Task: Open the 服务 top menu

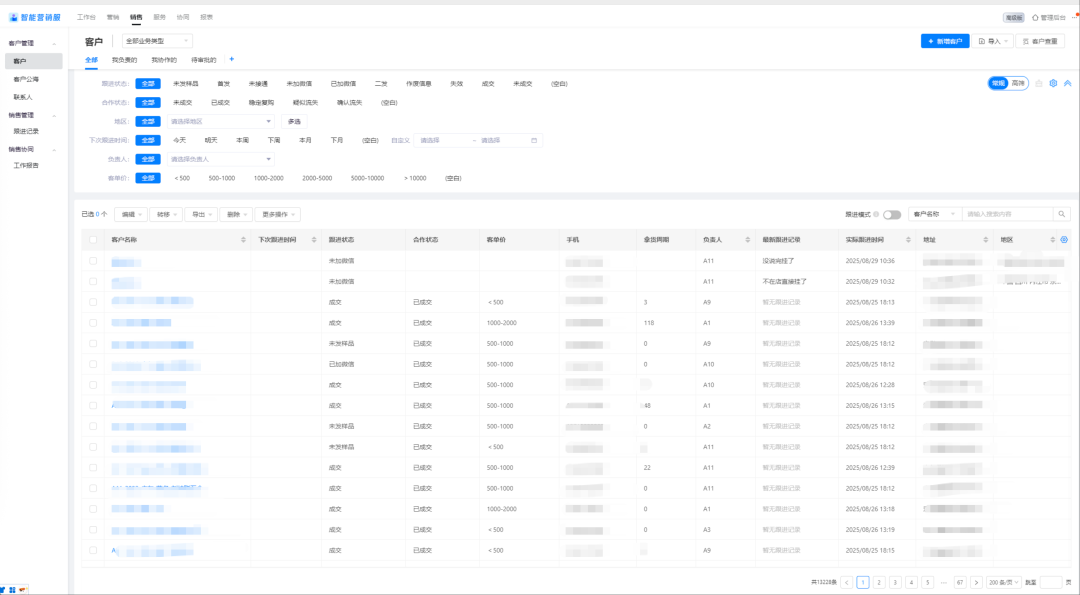Action: tap(159, 17)
